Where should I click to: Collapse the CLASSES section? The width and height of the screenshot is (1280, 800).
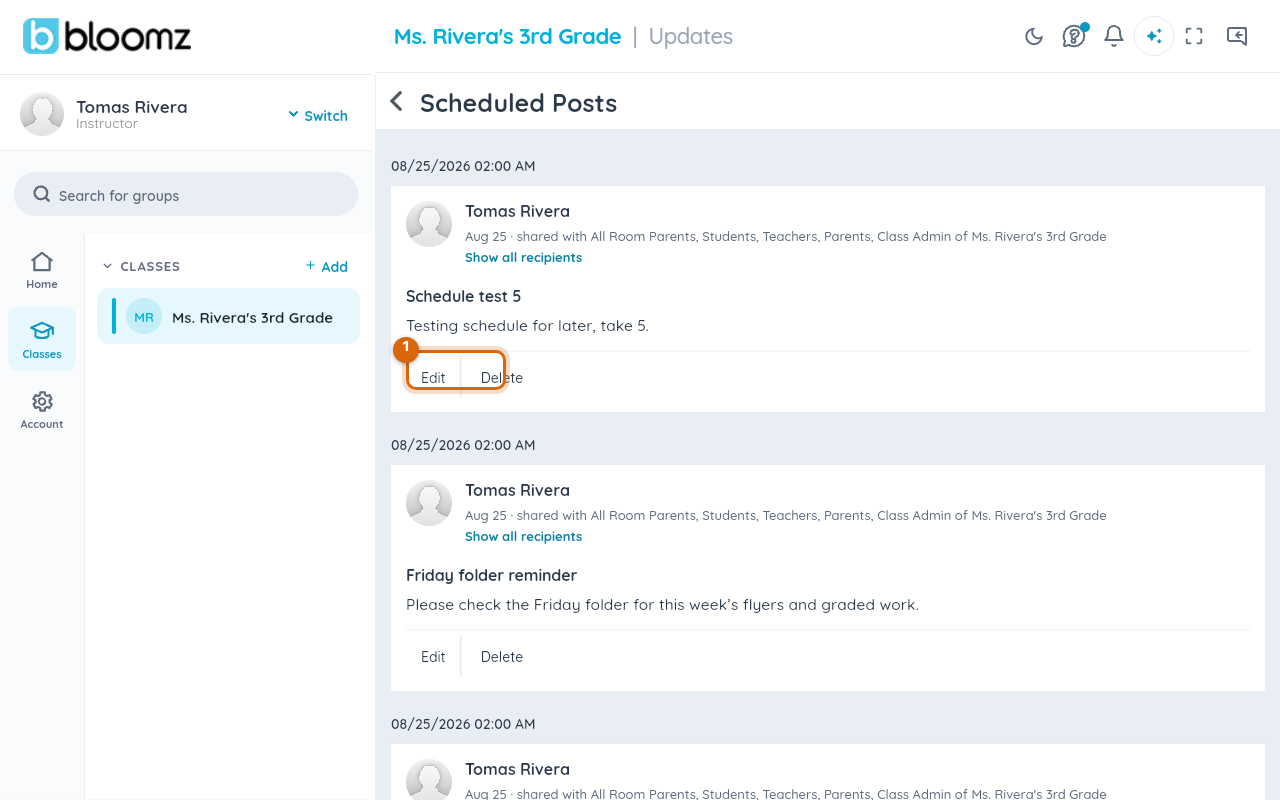(141, 267)
